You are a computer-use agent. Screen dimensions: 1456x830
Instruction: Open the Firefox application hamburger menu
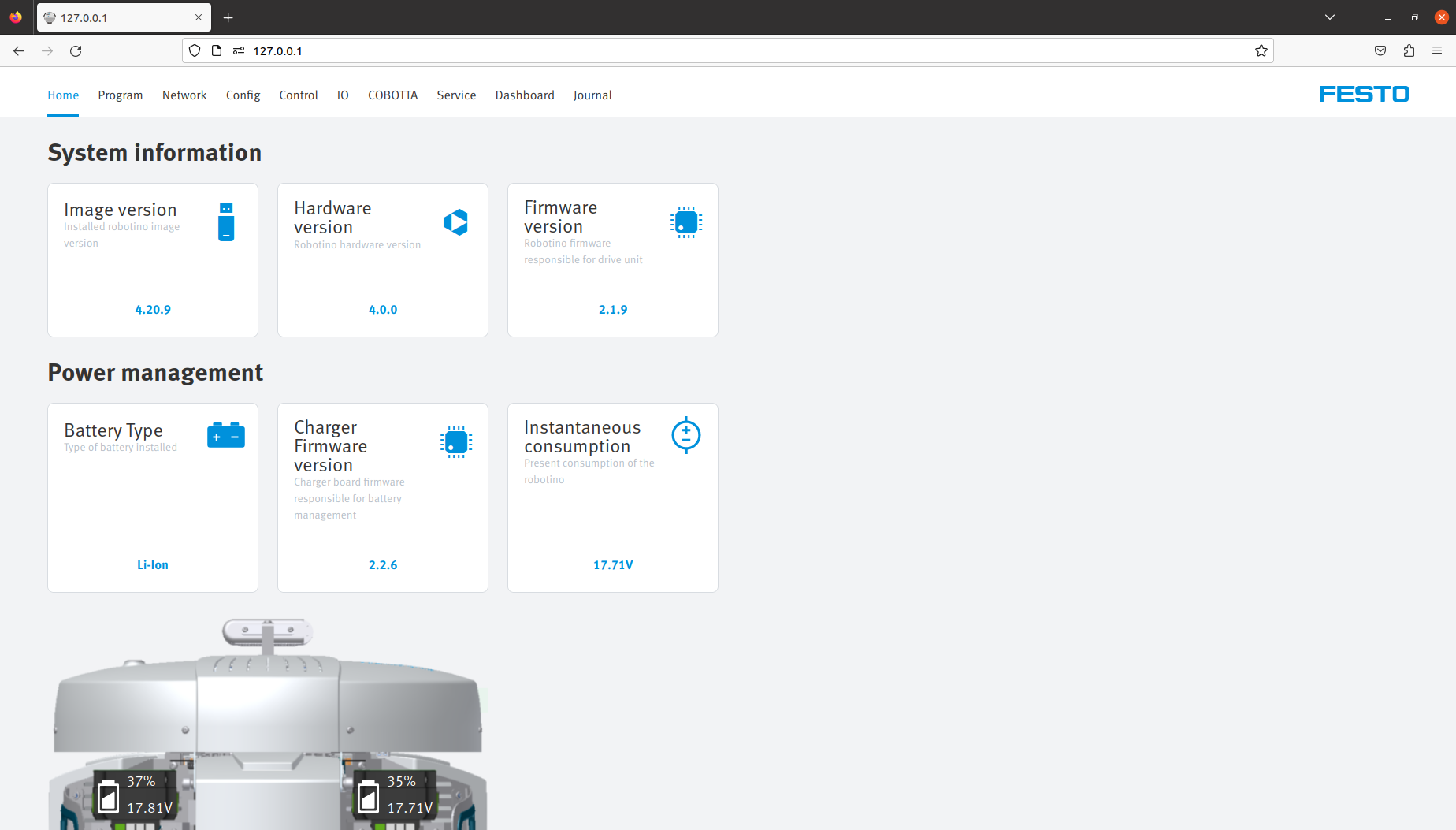[x=1437, y=51]
